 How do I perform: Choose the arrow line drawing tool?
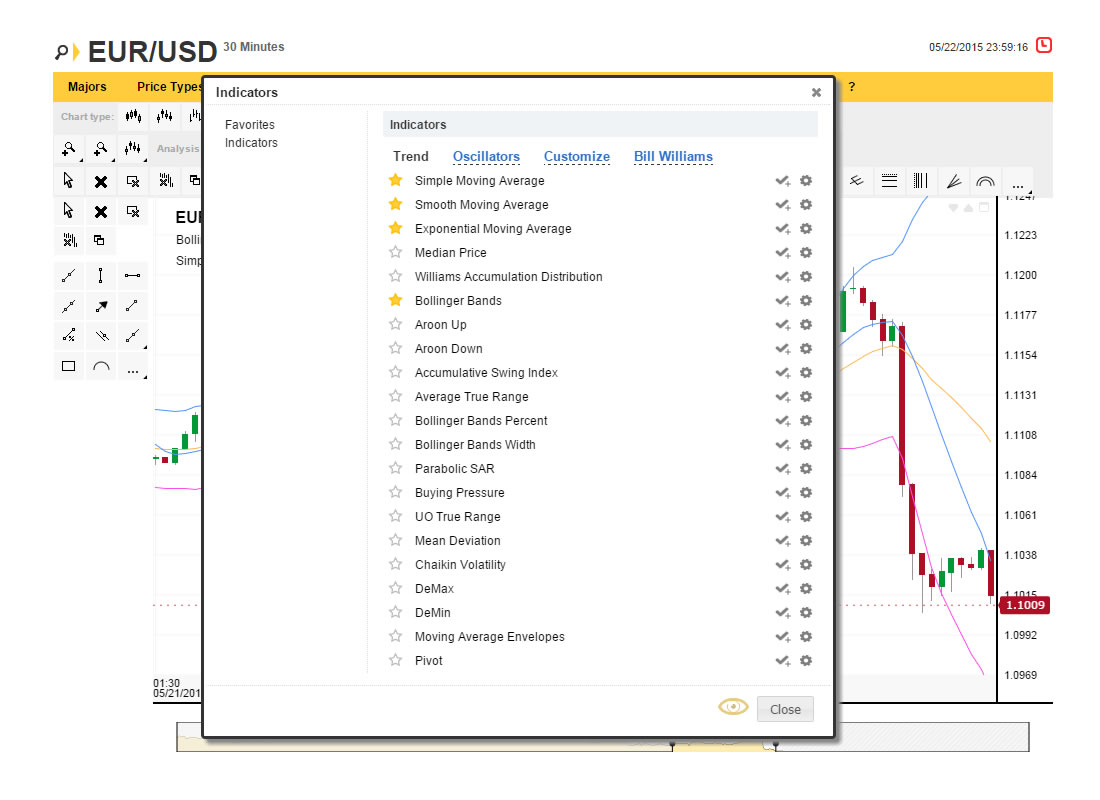pyautogui.click(x=100, y=306)
